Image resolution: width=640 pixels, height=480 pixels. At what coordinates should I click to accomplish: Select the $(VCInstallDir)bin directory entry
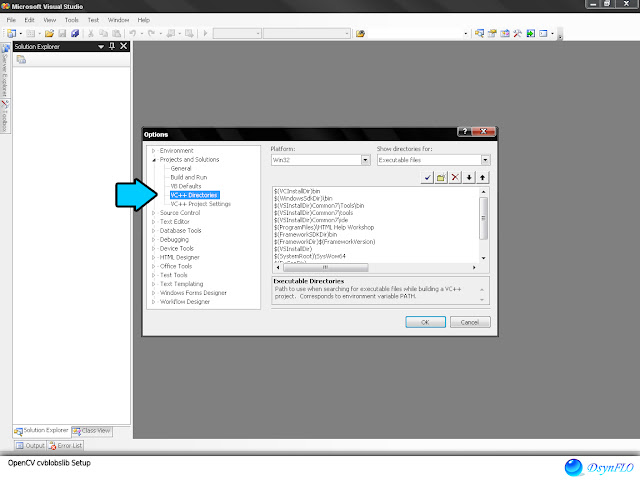(x=297, y=191)
